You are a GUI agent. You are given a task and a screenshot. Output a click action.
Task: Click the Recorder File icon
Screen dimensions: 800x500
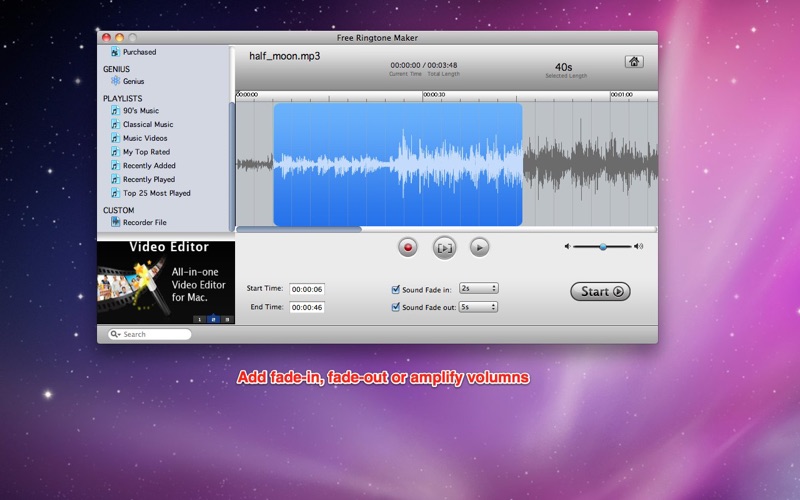[x=115, y=222]
